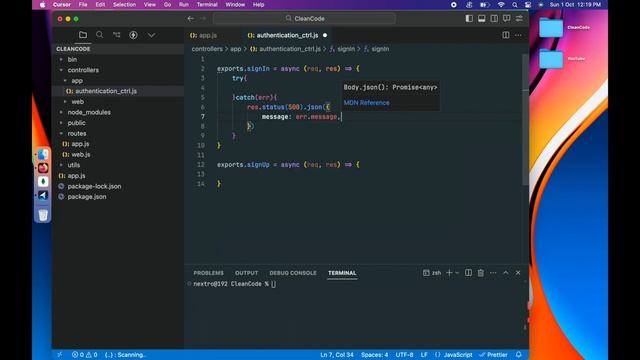The height and width of the screenshot is (360, 640).
Task: Click the UTF-8 encoding status item
Action: pyautogui.click(x=404, y=355)
